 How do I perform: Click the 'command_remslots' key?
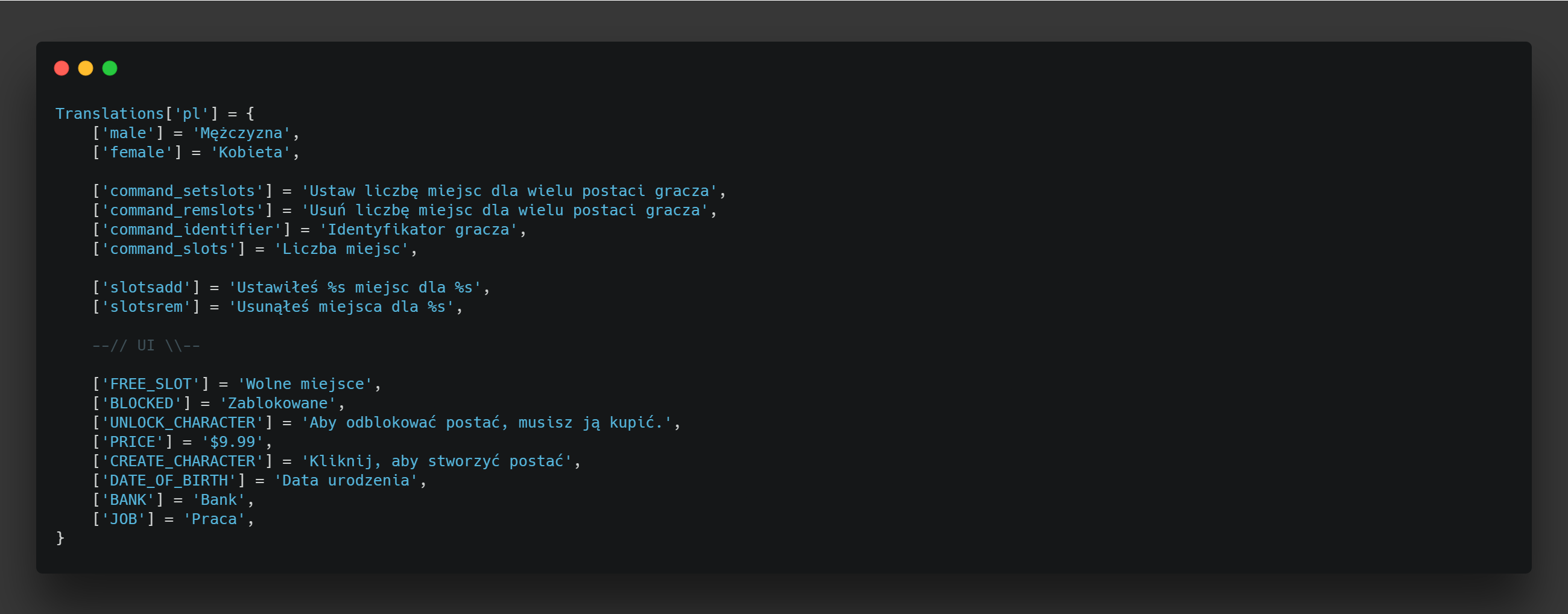coord(182,210)
